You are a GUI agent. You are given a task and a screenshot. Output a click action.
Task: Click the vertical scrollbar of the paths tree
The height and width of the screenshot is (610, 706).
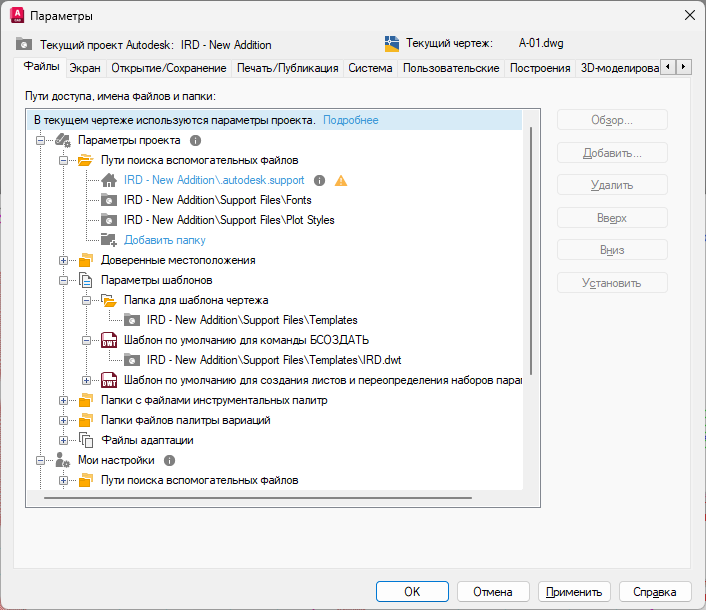coord(531,251)
